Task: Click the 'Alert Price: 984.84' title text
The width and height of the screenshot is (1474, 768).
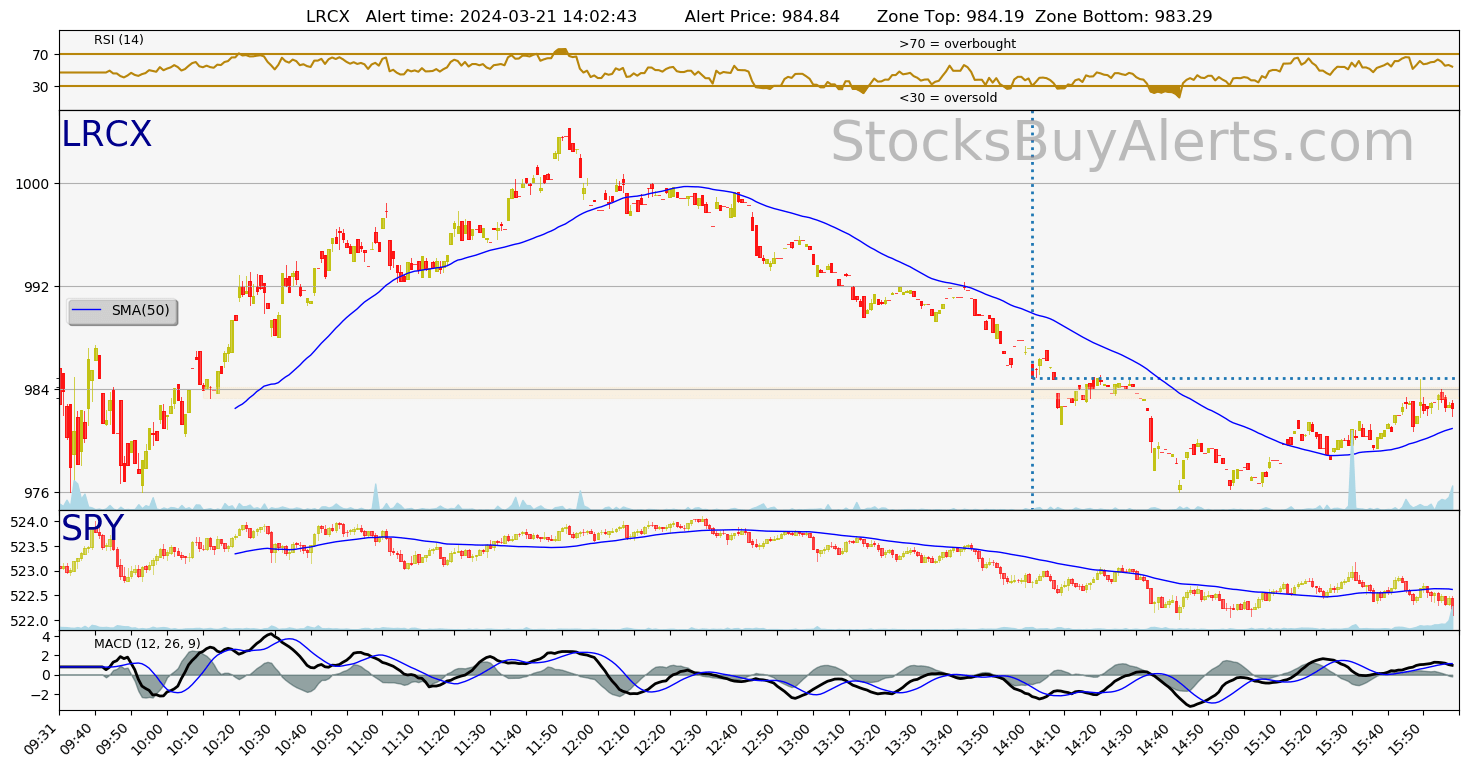Action: (x=763, y=16)
